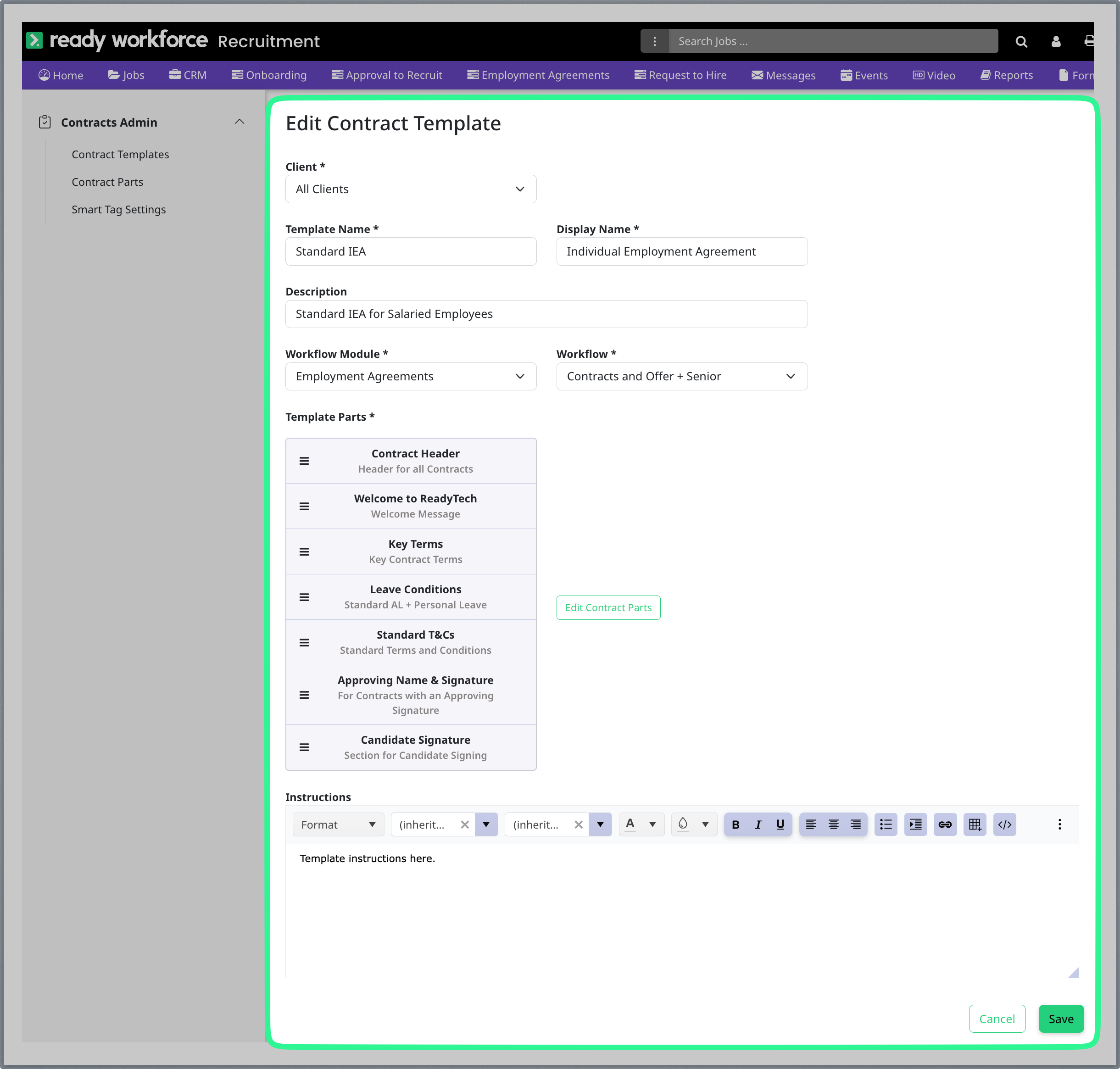Open the user profile icon

(1056, 42)
